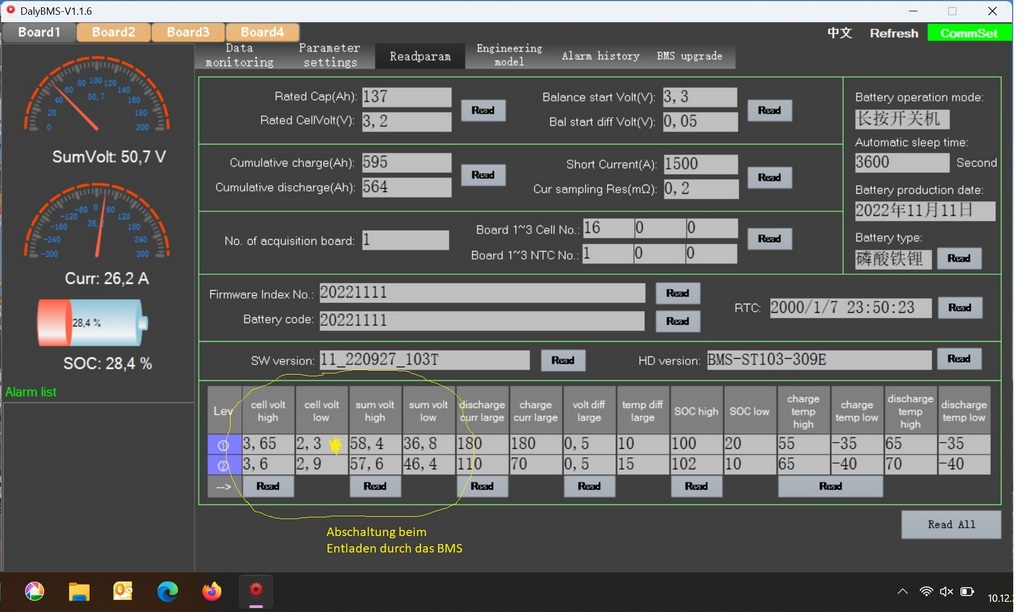Click the Battery production date field
Viewport: 1024px width, 612px height.
925,211
